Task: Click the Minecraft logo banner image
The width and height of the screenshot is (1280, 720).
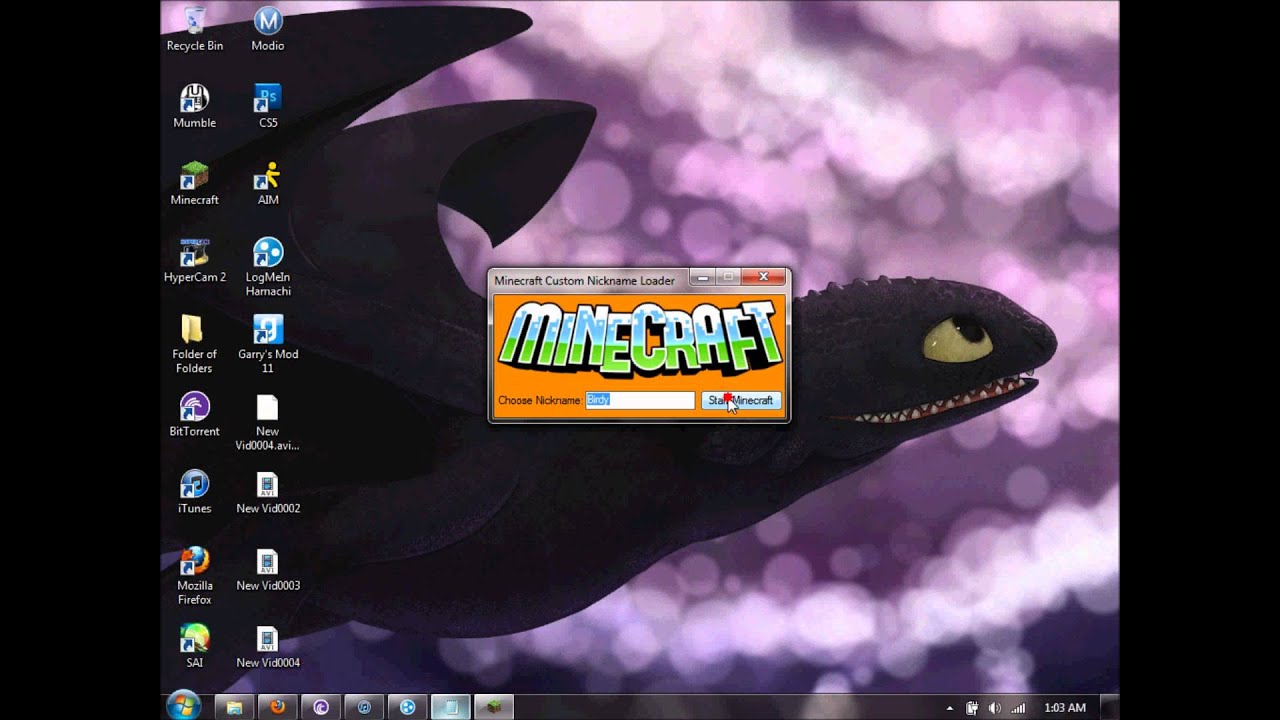Action: (x=640, y=339)
